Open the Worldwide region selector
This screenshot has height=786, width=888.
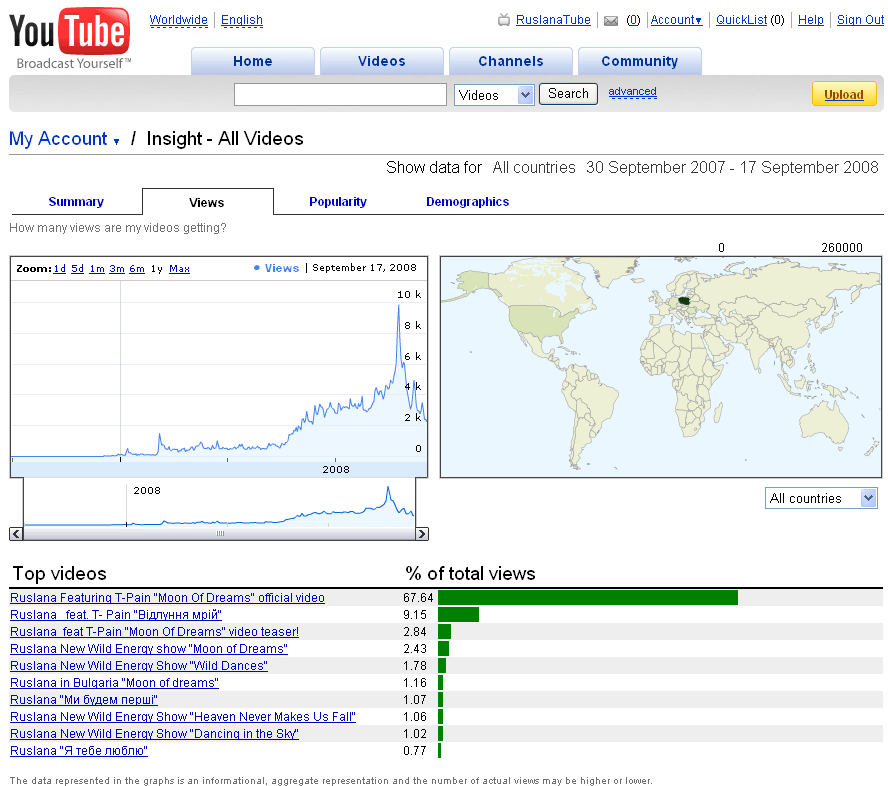[x=178, y=20]
